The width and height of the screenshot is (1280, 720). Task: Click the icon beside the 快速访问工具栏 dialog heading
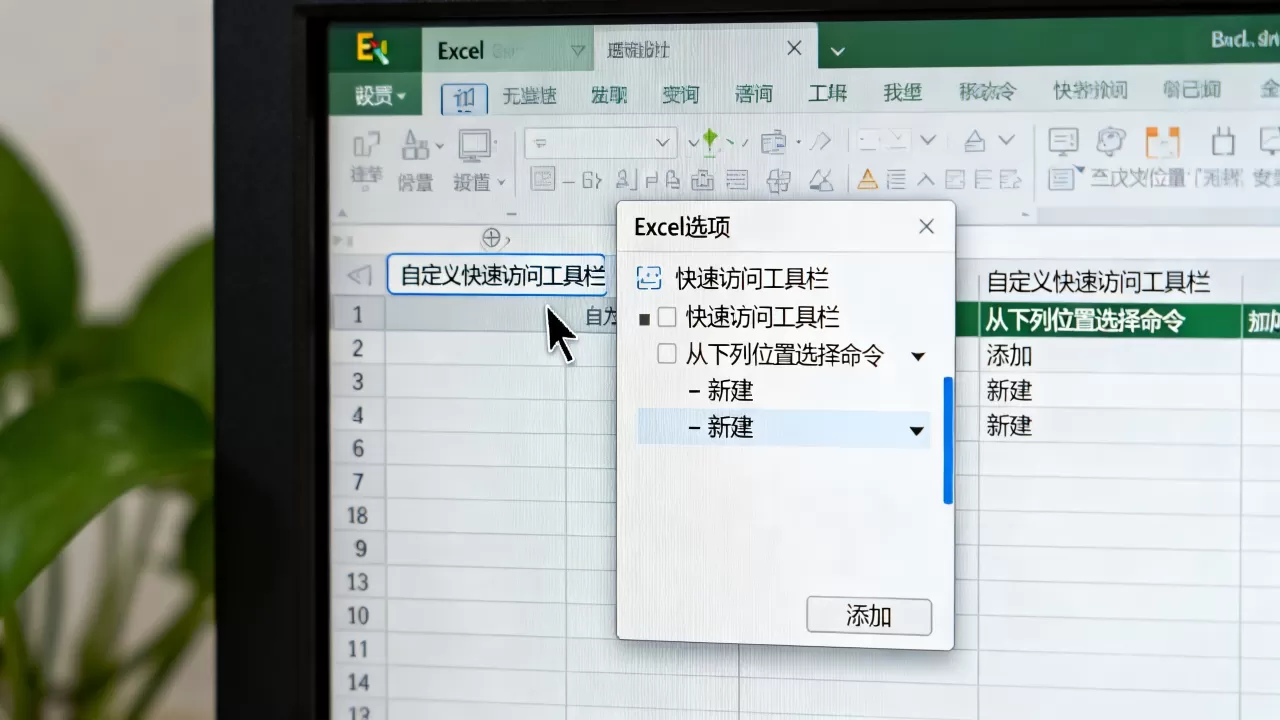click(649, 278)
